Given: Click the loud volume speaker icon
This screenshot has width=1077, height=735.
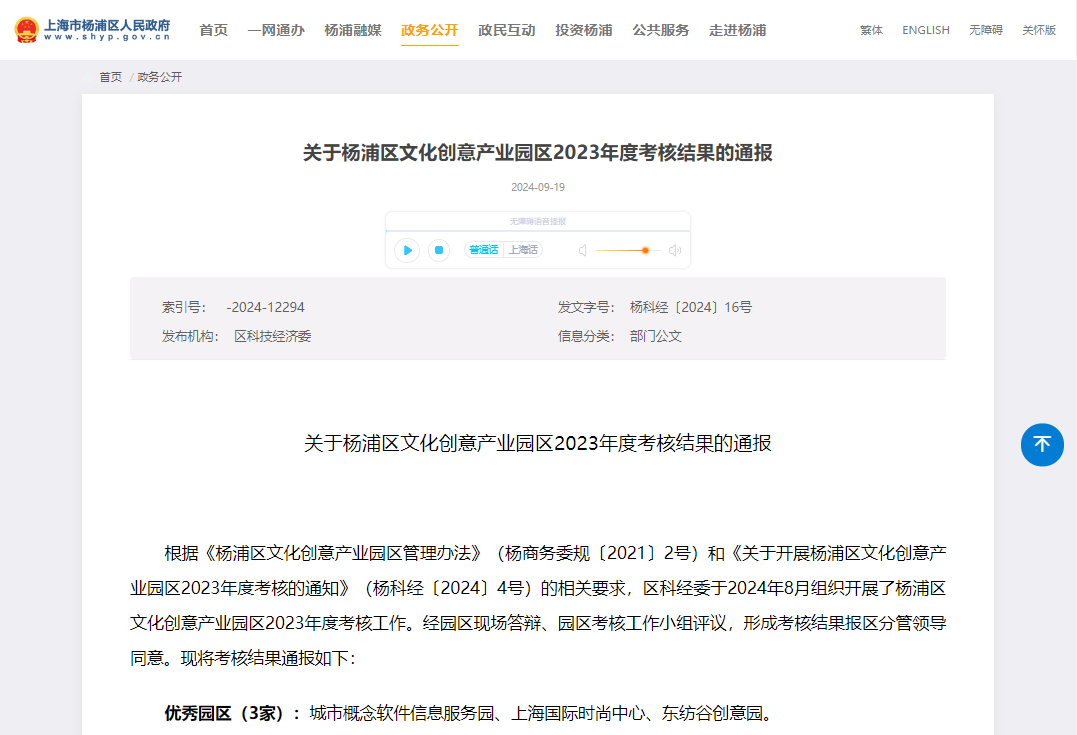Looking at the screenshot, I should (x=675, y=250).
